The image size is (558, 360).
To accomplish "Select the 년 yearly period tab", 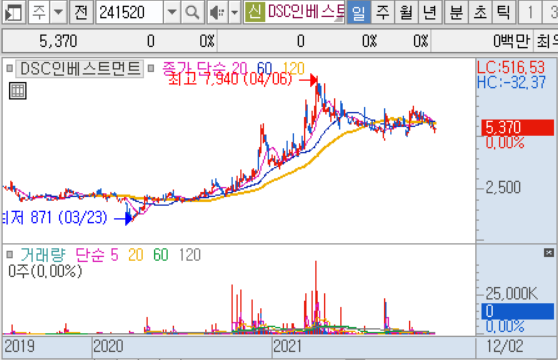I will click(x=430, y=13).
